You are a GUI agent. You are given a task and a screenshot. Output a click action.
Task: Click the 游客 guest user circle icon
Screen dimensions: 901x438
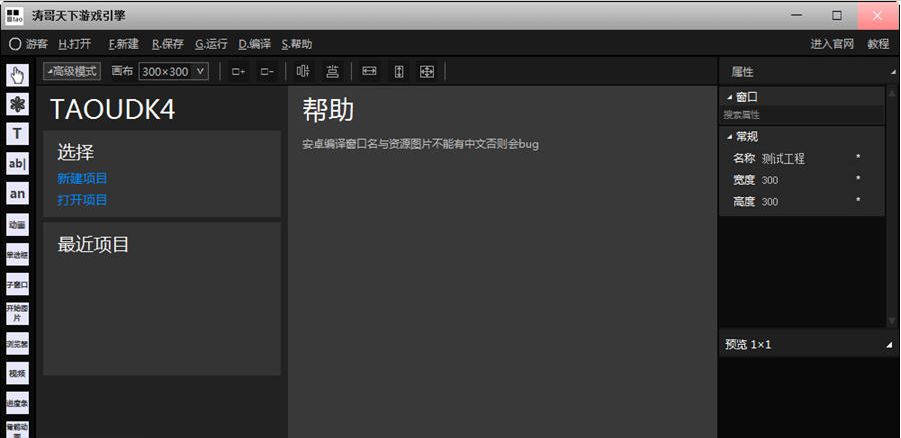coord(15,44)
